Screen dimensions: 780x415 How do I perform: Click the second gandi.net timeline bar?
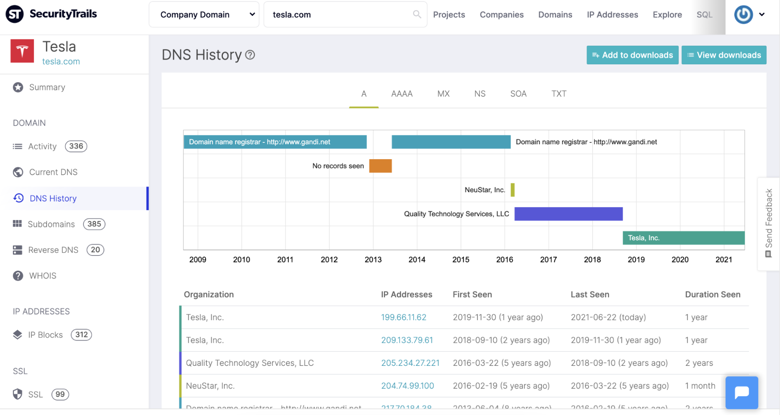451,142
